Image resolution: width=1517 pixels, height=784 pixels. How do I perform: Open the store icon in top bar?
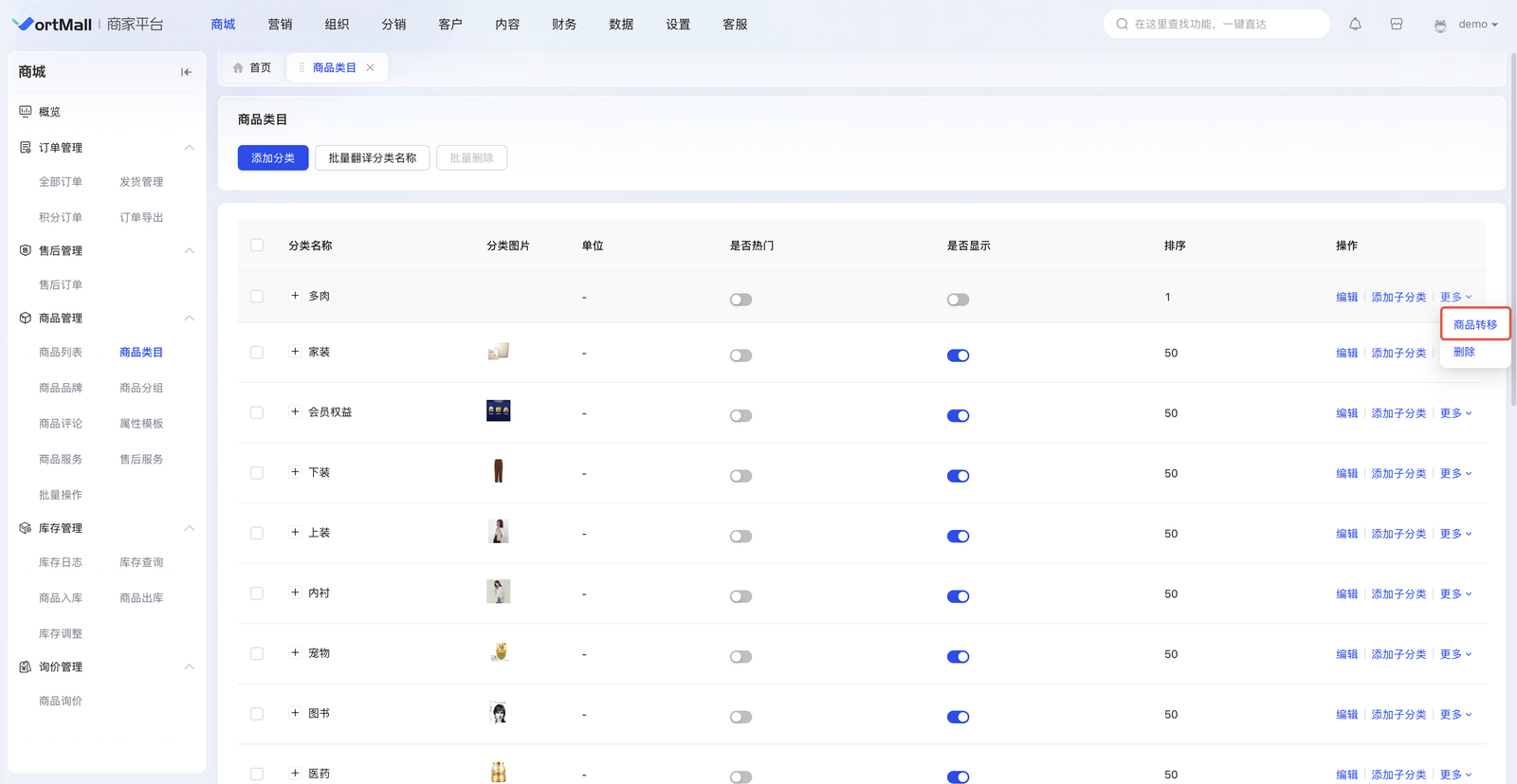coord(1396,25)
